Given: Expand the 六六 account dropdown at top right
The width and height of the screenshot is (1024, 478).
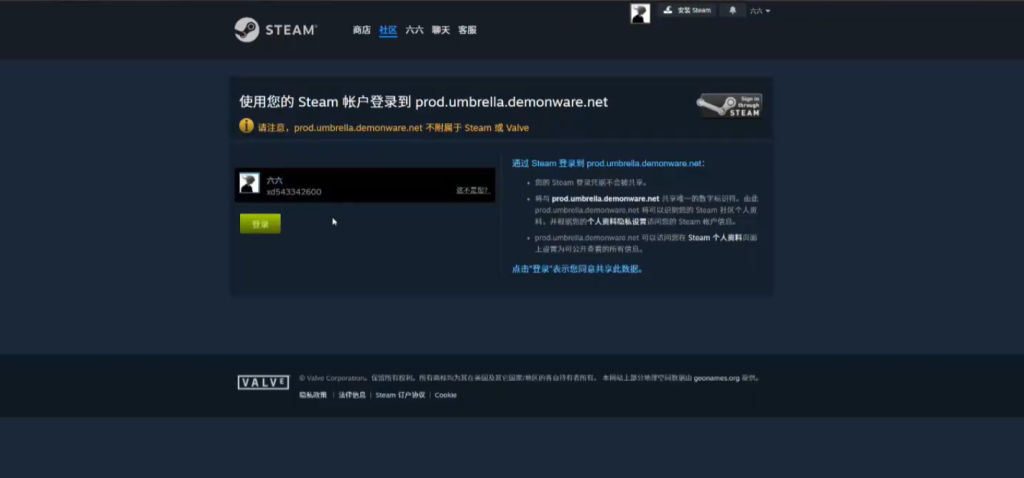Looking at the screenshot, I should [x=760, y=11].
